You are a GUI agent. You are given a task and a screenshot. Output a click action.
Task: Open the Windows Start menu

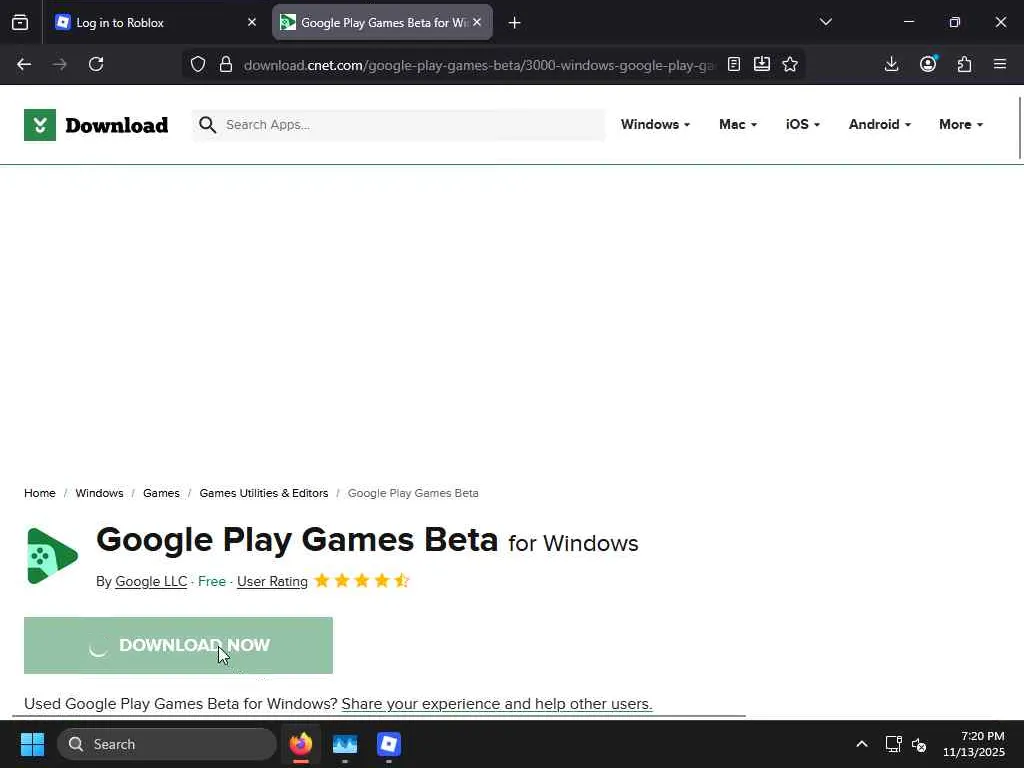pos(32,744)
